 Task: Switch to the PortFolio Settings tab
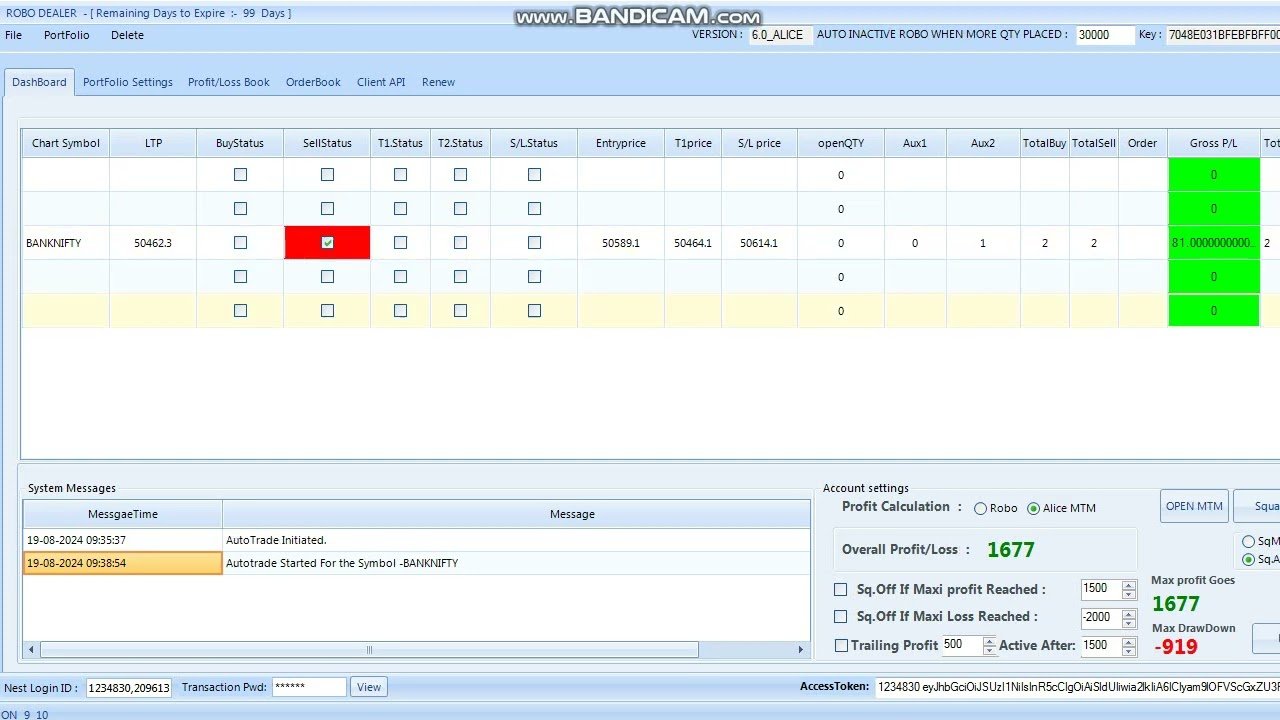point(128,82)
